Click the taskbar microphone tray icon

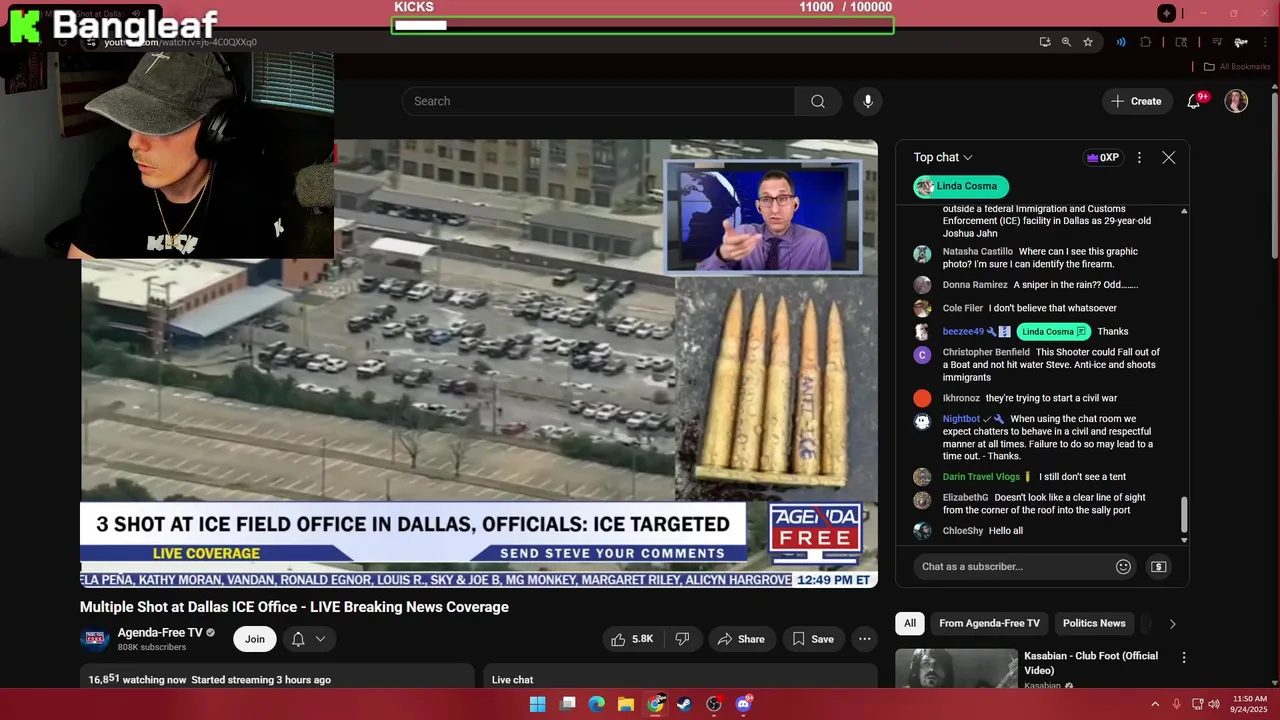tap(1176, 704)
